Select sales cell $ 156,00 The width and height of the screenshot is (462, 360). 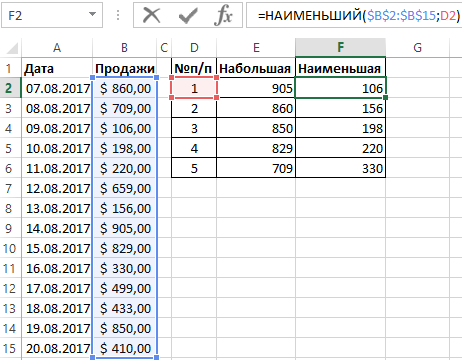[124, 208]
